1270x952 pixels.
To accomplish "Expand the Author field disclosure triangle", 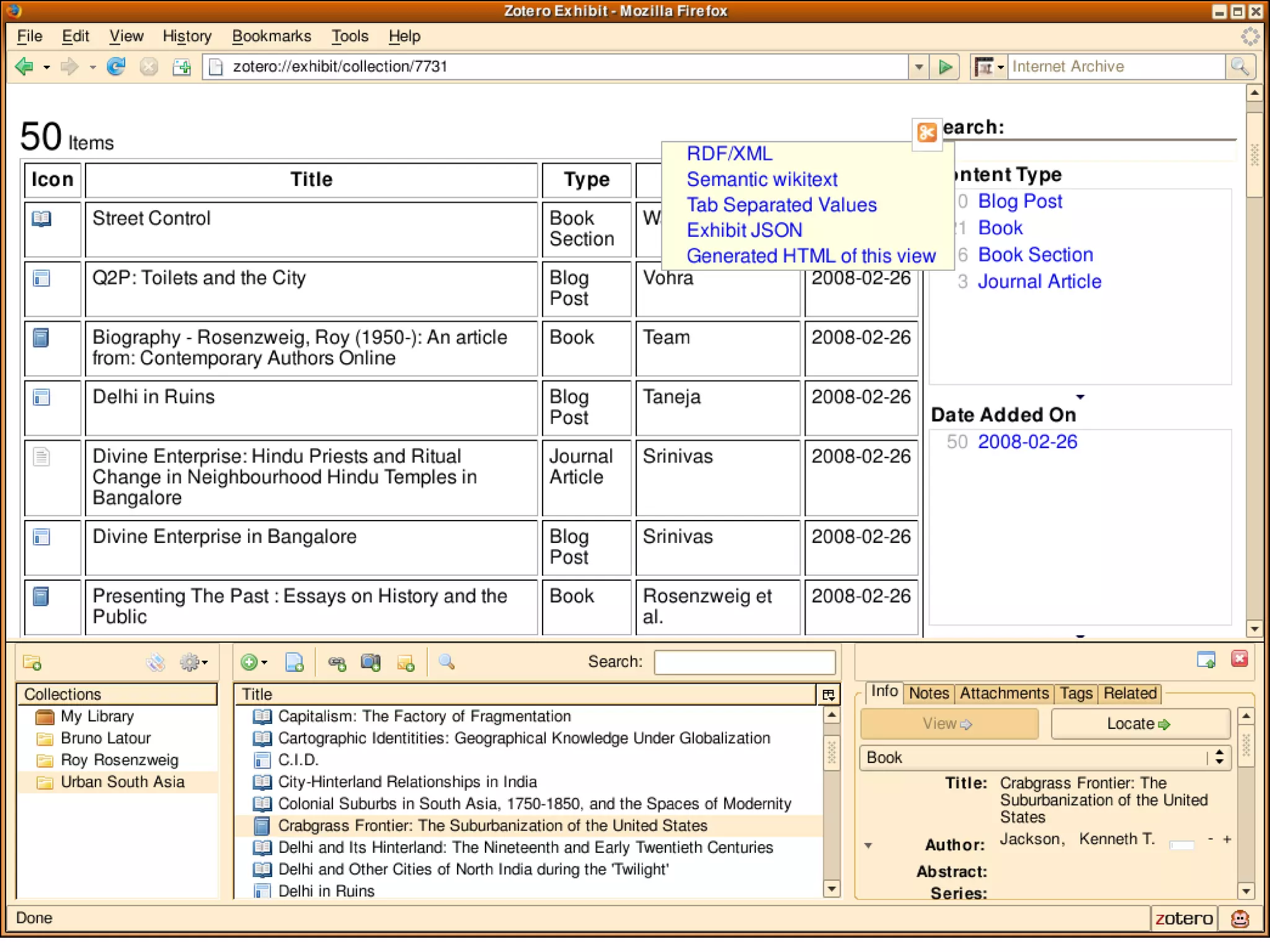I will [868, 845].
